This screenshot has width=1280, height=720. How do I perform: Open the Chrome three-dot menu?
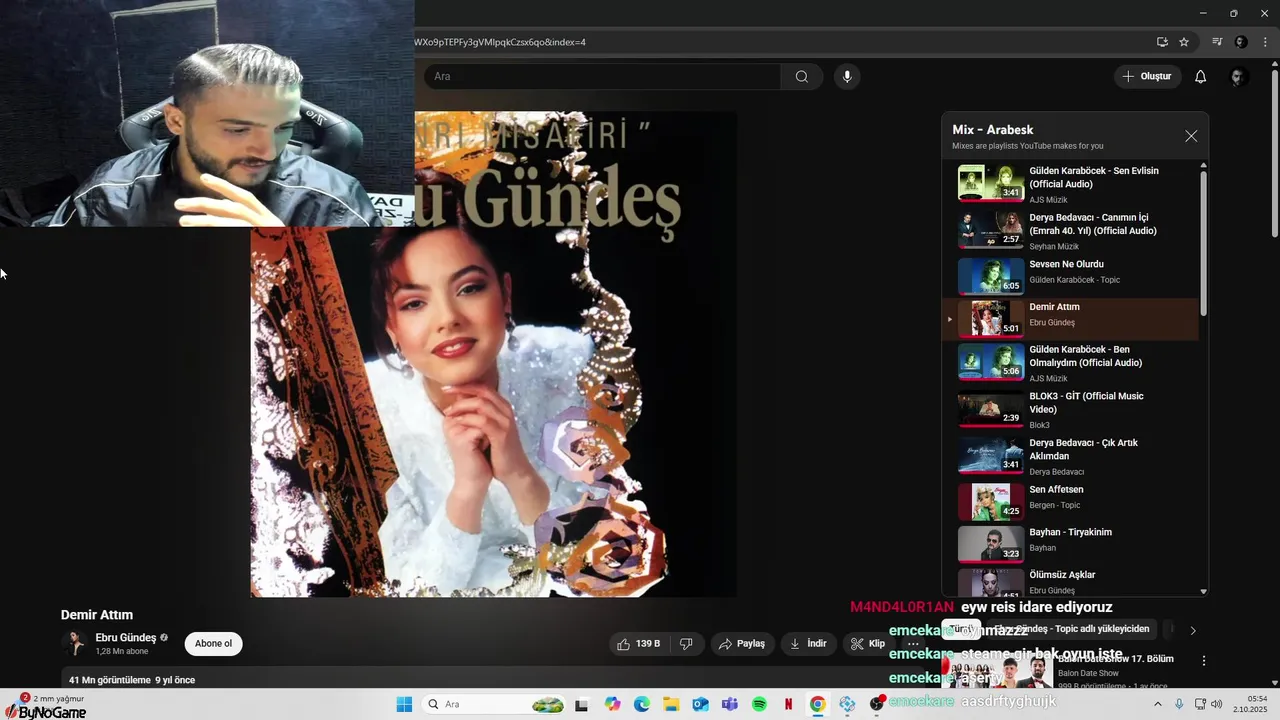[1265, 42]
